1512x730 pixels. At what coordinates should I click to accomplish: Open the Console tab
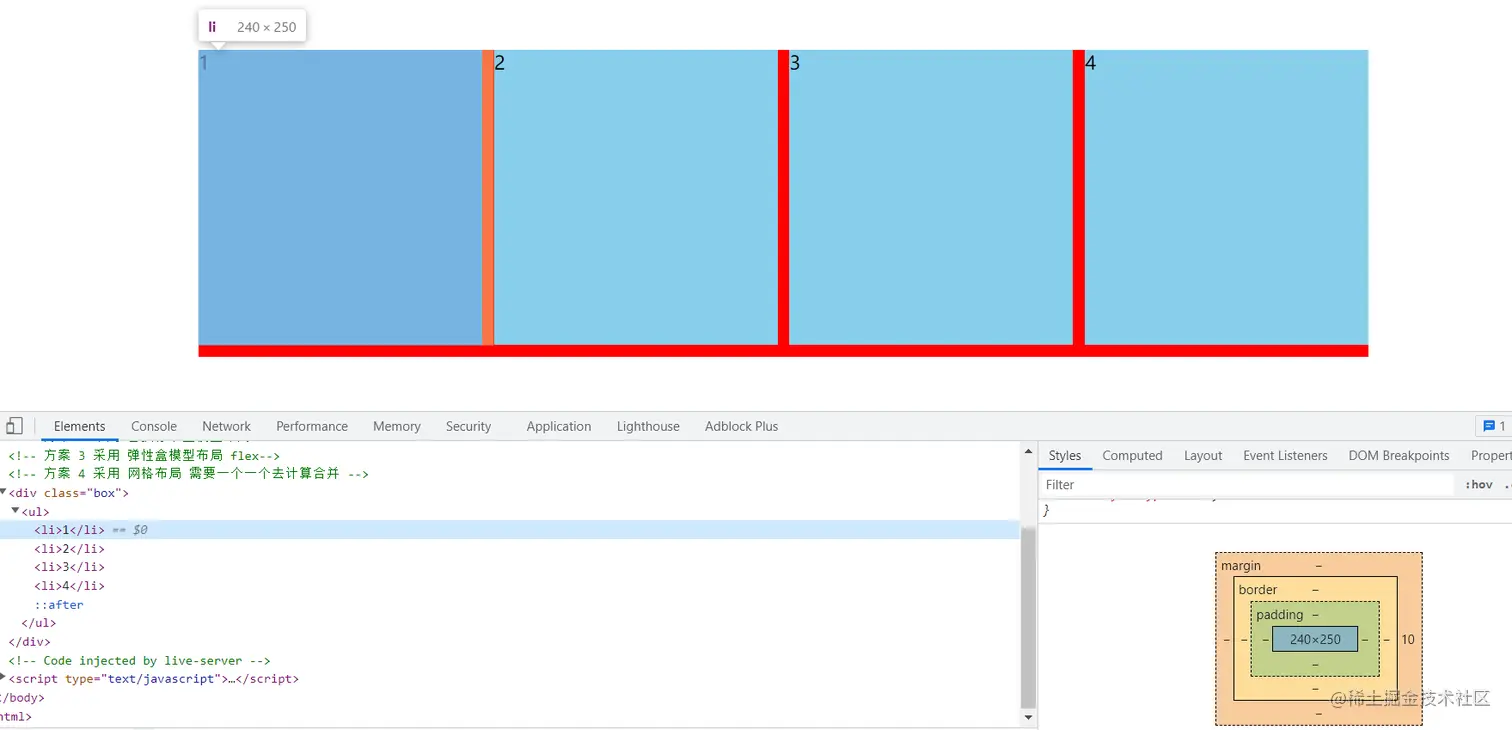tap(154, 426)
